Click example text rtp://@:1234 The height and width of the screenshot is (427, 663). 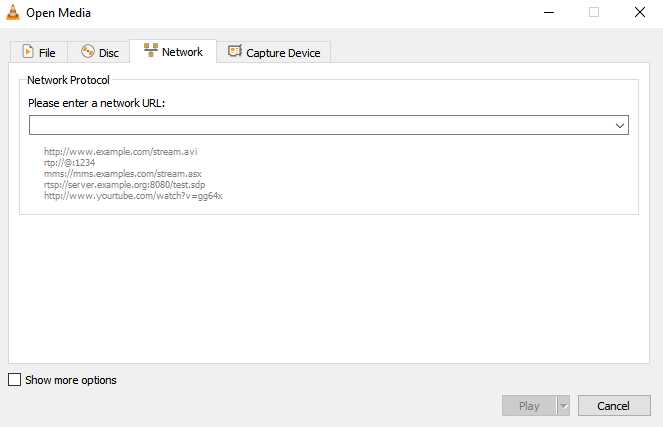pyautogui.click(x=69, y=163)
